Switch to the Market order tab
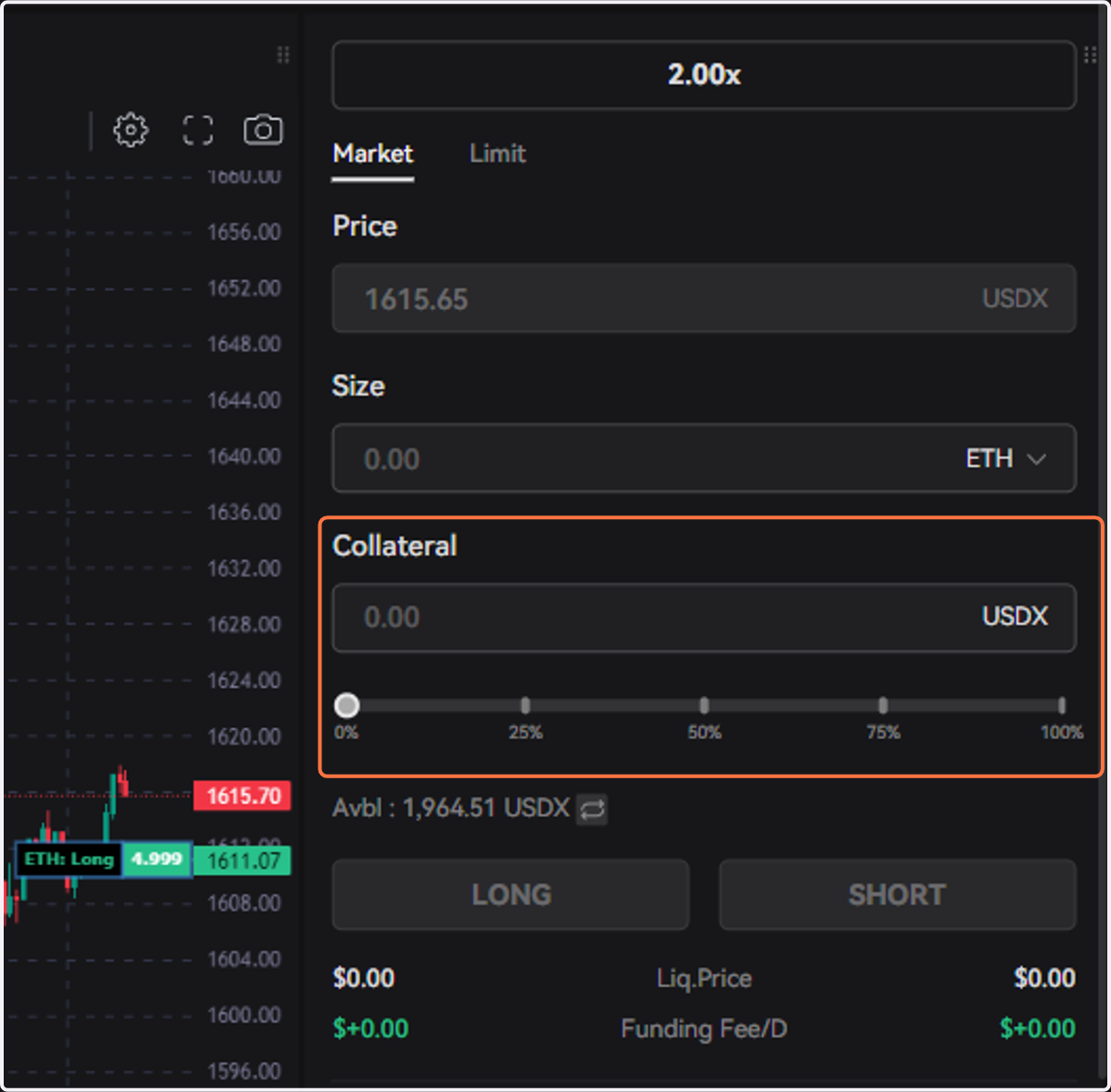Screen dimensions: 1111x1092 pyautogui.click(x=373, y=154)
